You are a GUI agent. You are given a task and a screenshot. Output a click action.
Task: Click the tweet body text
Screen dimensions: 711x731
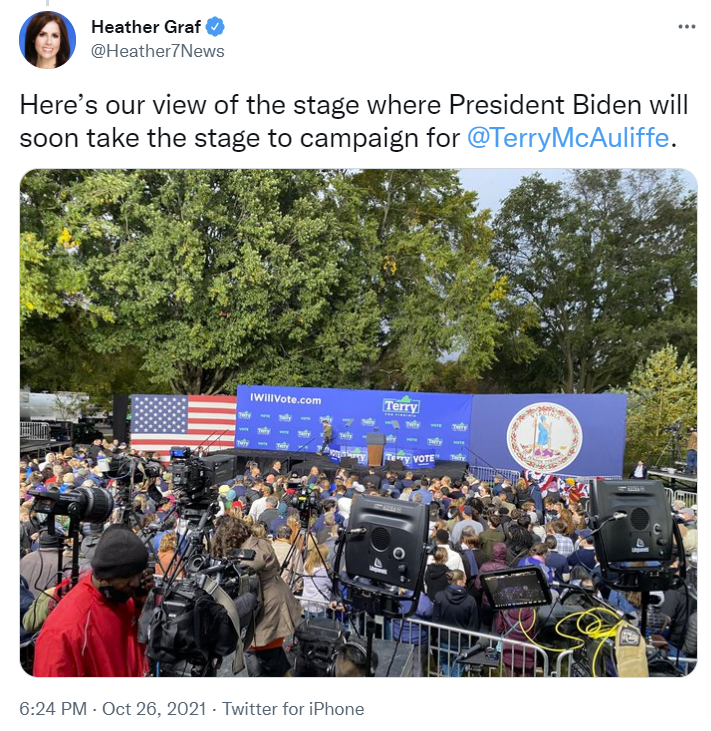tap(354, 121)
